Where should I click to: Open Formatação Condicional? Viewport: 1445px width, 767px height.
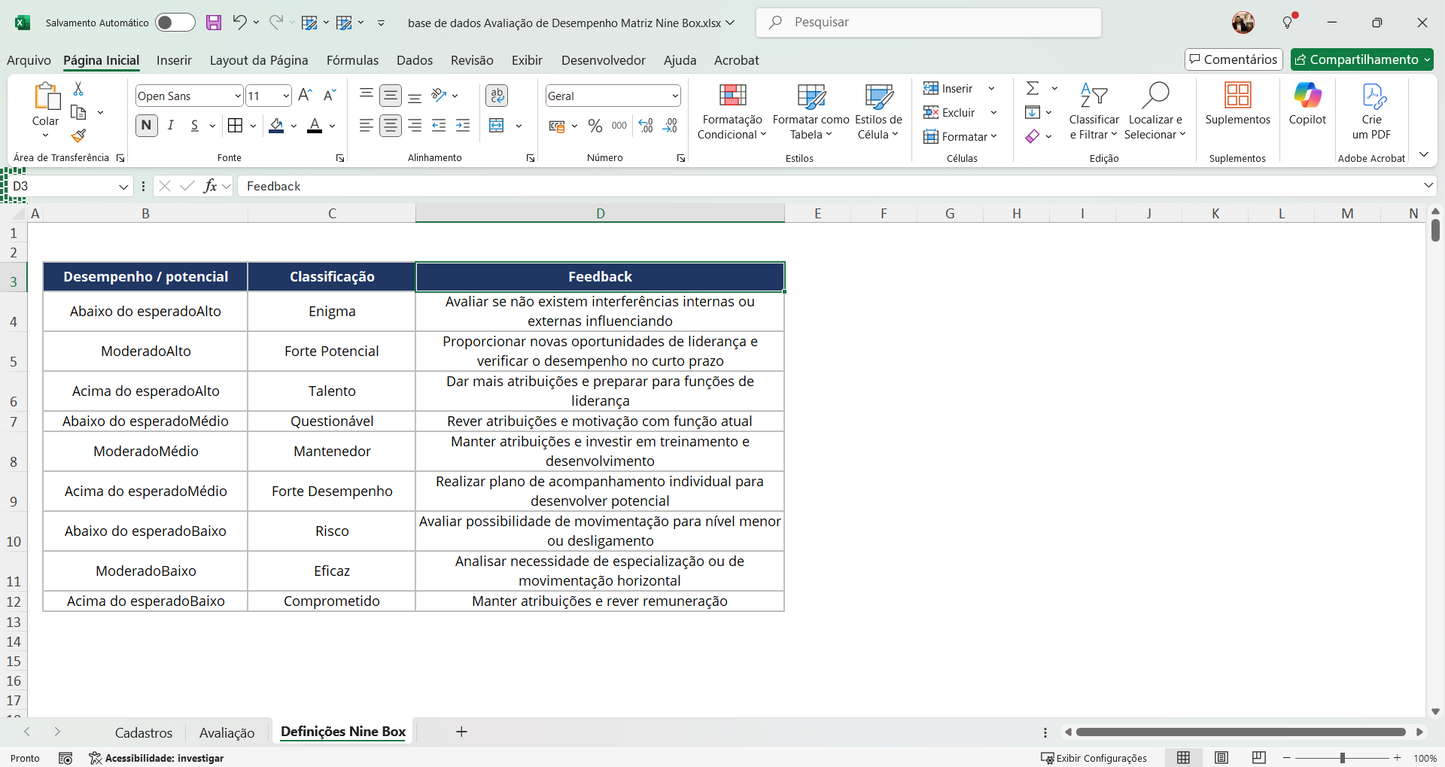(x=731, y=112)
